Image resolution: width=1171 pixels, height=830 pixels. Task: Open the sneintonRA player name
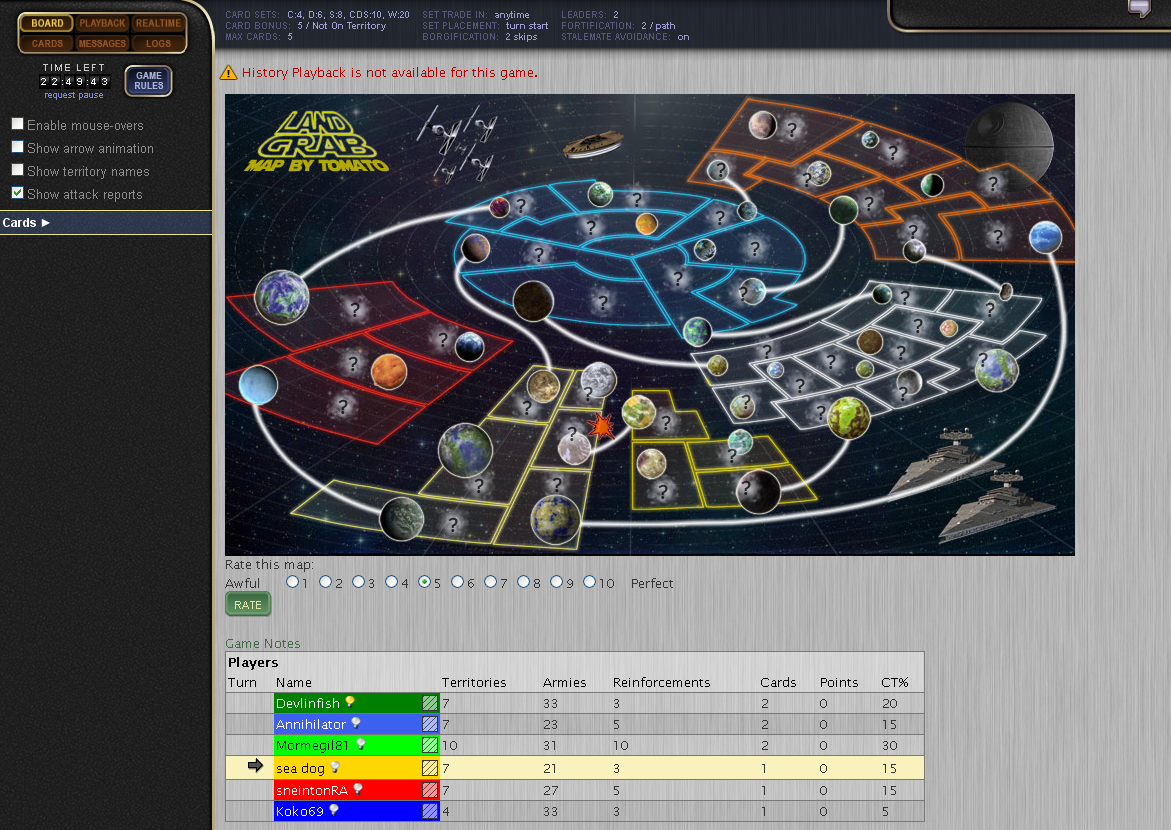tap(311, 790)
